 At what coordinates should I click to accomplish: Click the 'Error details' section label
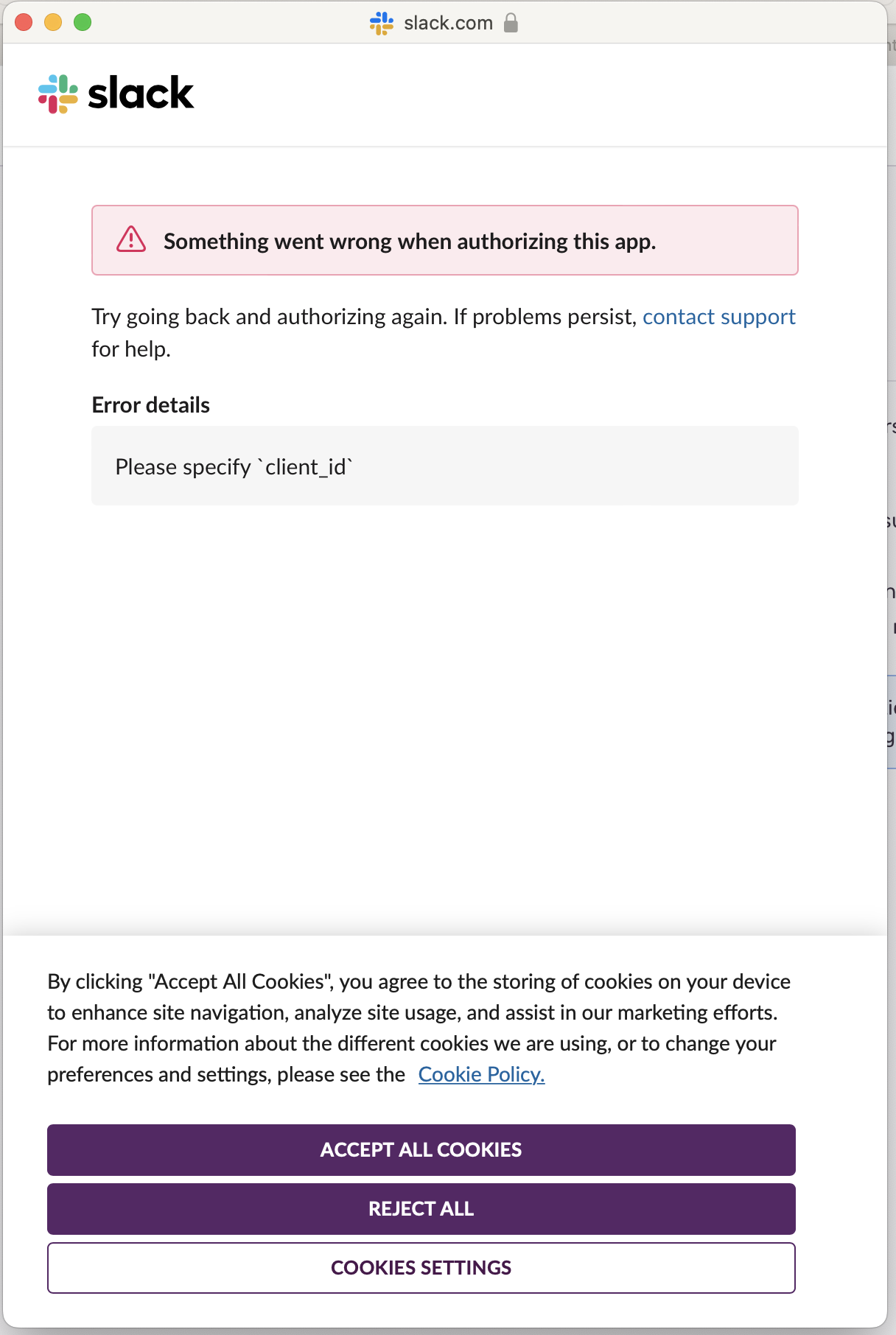[150, 404]
